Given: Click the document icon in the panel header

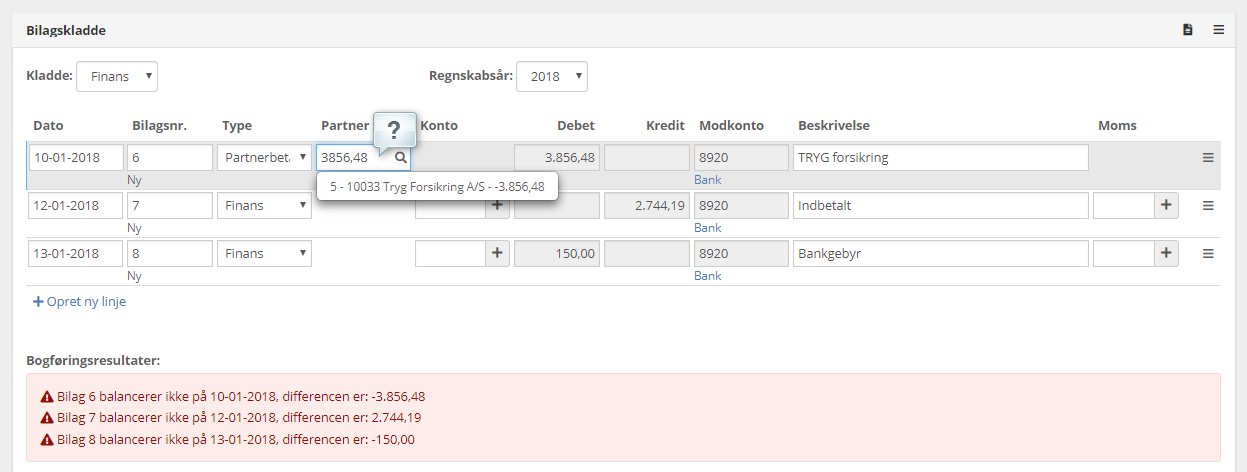Looking at the screenshot, I should [x=1188, y=30].
